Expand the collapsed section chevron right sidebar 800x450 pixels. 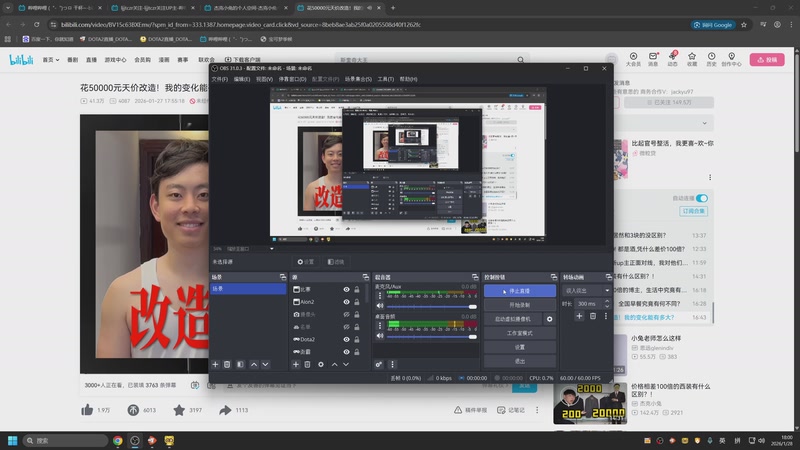point(705,123)
